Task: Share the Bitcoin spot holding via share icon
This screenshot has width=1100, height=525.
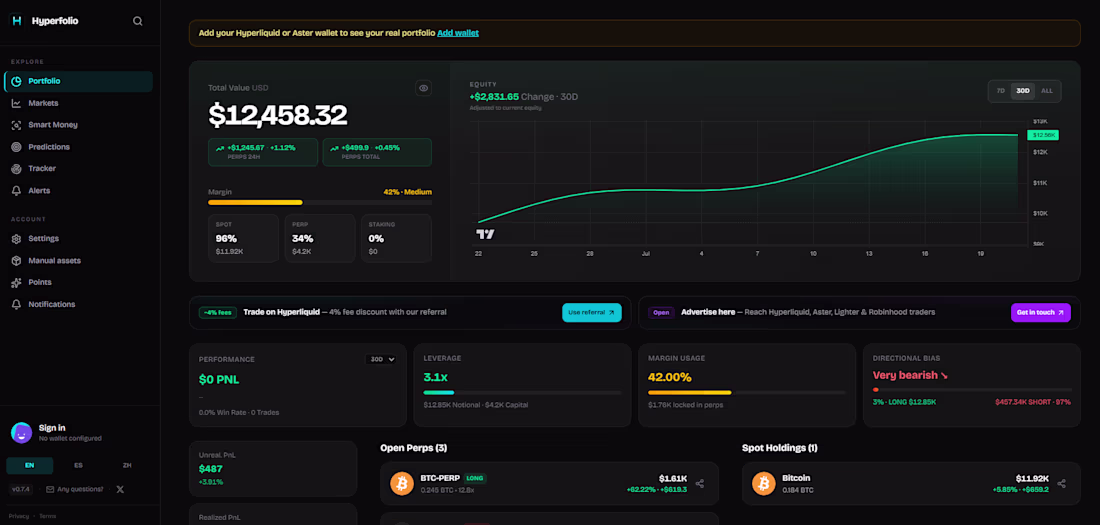Action: 1061,484
